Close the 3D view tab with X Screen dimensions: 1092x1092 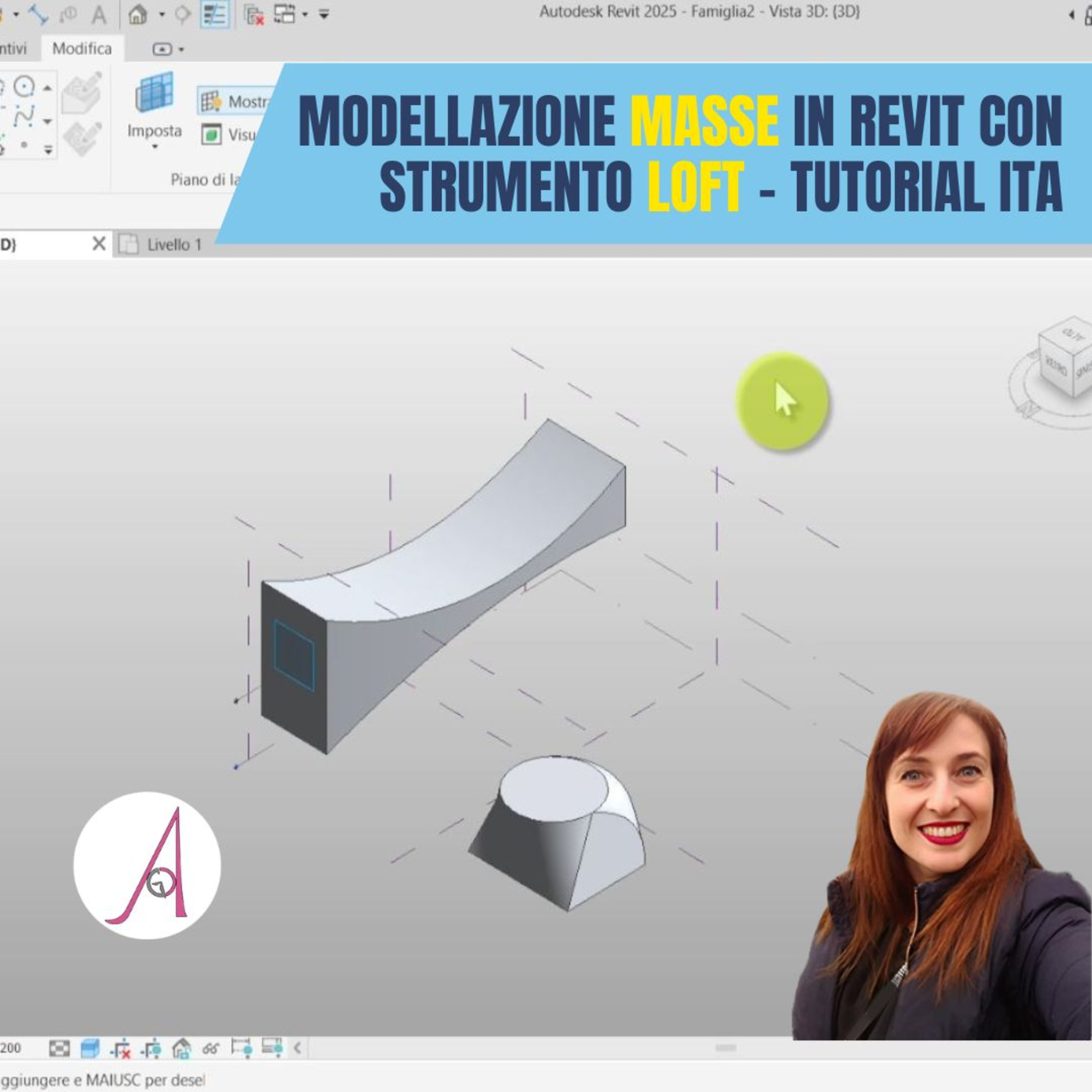(99, 244)
